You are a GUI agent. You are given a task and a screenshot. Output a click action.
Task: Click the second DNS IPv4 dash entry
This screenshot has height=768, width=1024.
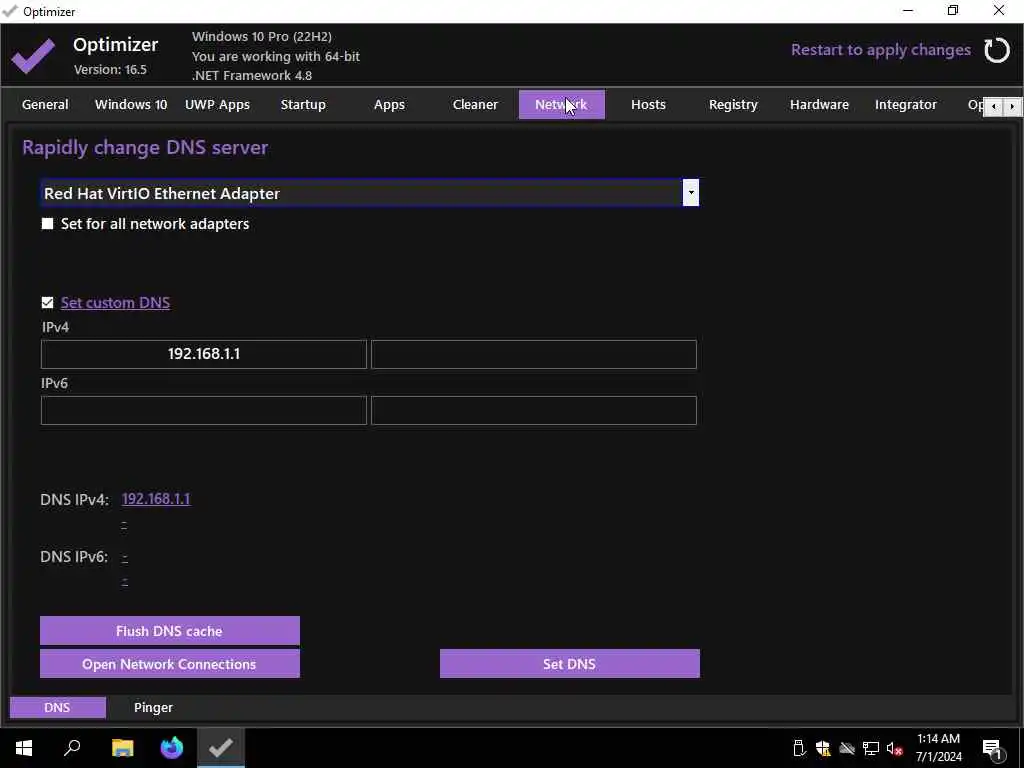(x=124, y=524)
